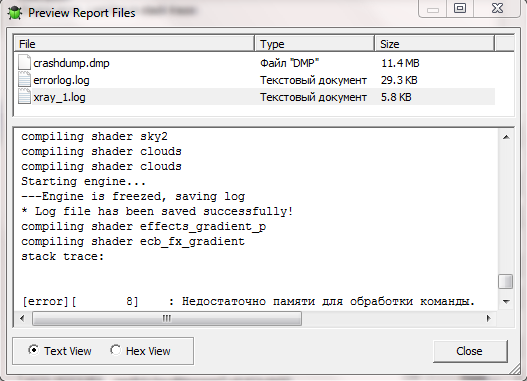Click the 'compiling shader sky2' log line

click(x=94, y=136)
